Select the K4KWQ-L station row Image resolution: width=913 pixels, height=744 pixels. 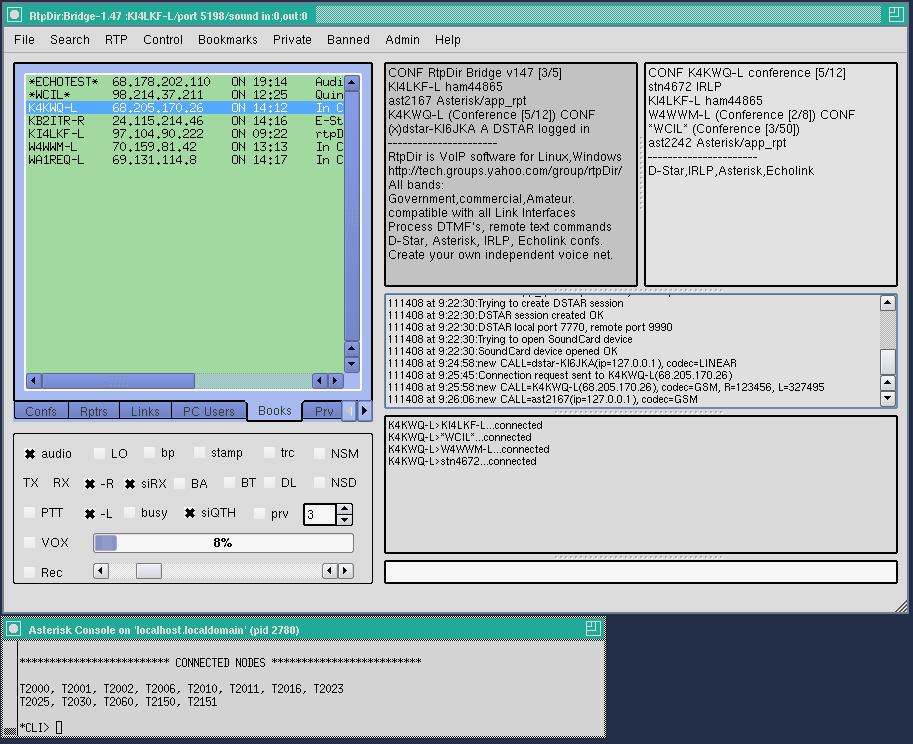(185, 108)
